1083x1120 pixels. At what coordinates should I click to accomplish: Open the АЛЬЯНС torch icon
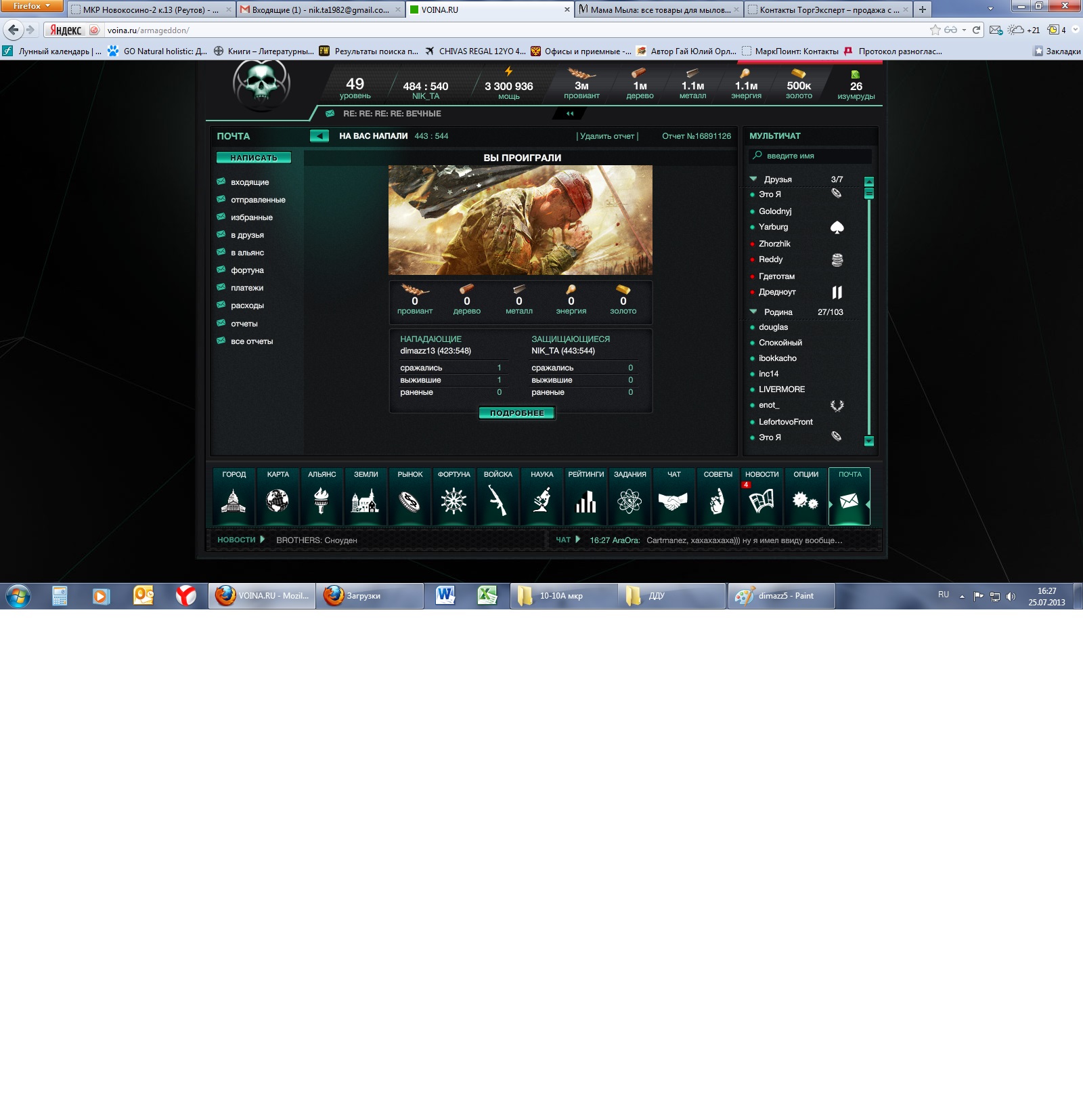point(322,500)
